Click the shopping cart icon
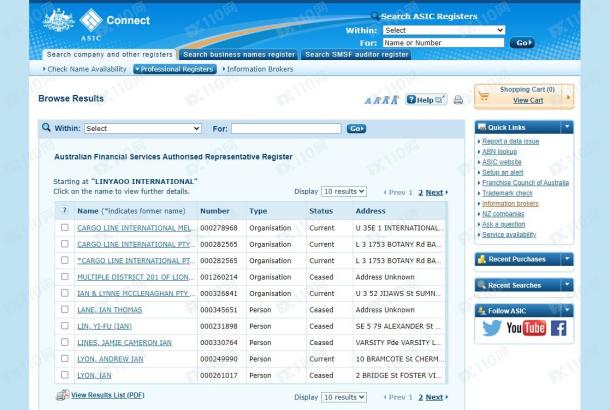The width and height of the screenshot is (610, 410). pos(487,95)
